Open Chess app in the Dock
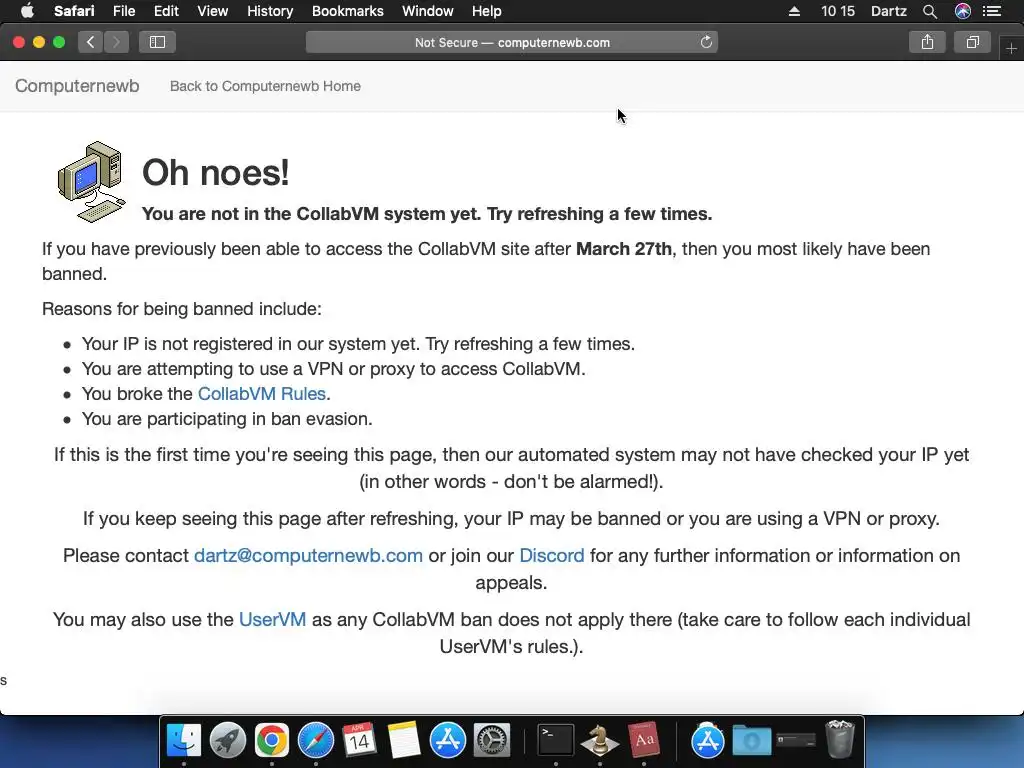1024x768 pixels. pyautogui.click(x=600, y=741)
